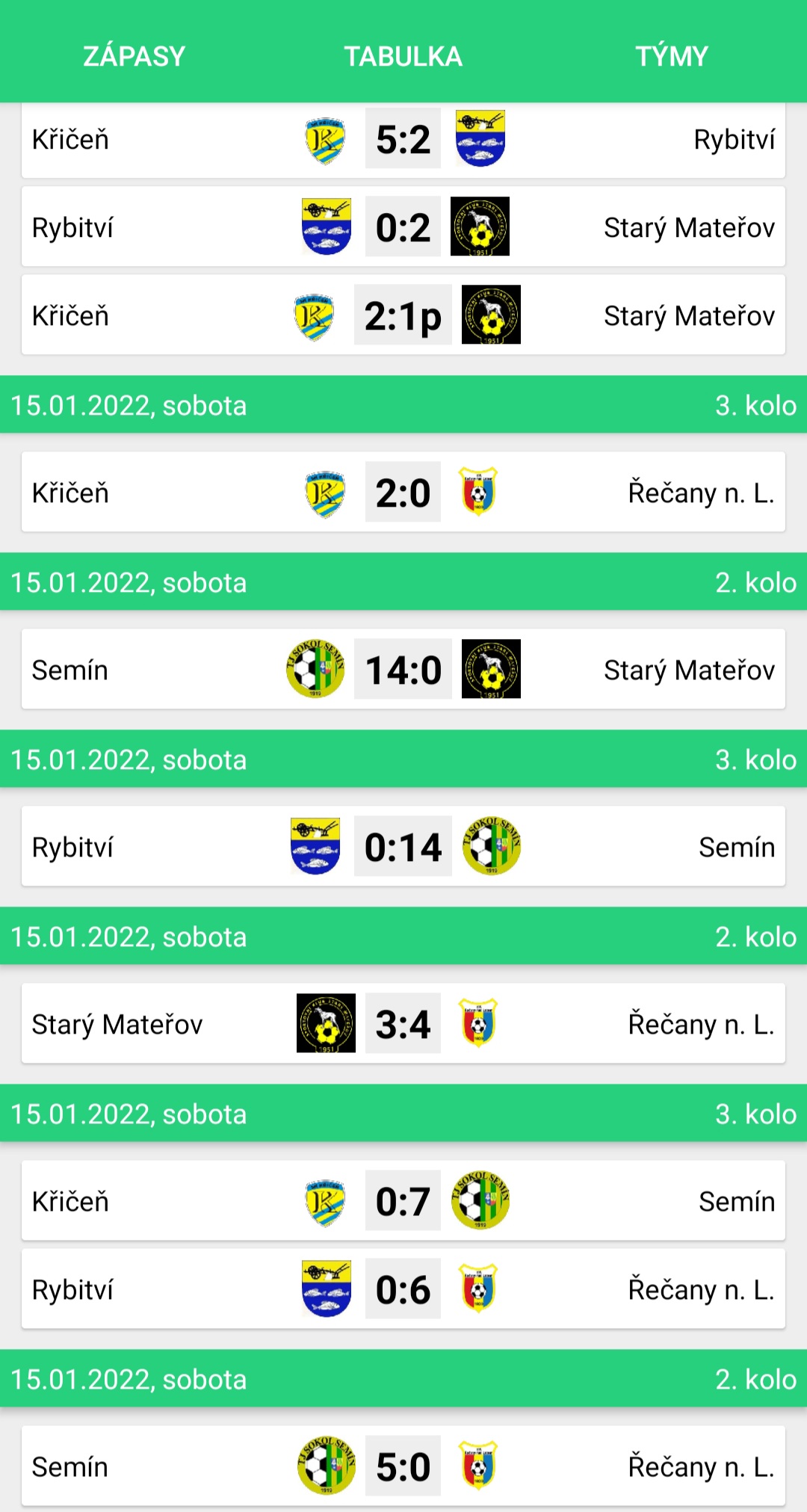
Task: Open the Rybitví team name in 0:14 match
Action: click(x=72, y=848)
